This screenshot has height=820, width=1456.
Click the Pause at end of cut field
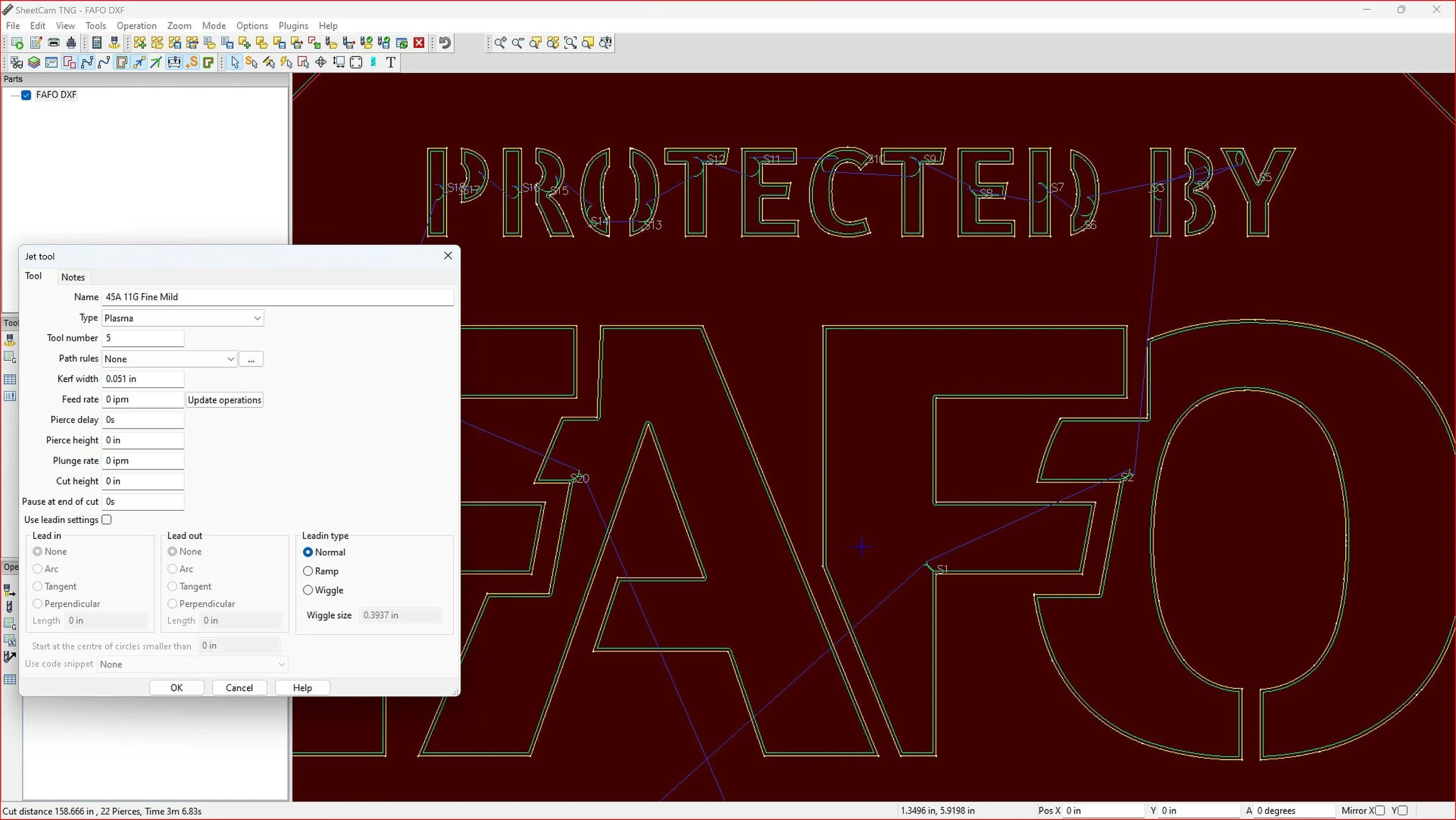(143, 501)
